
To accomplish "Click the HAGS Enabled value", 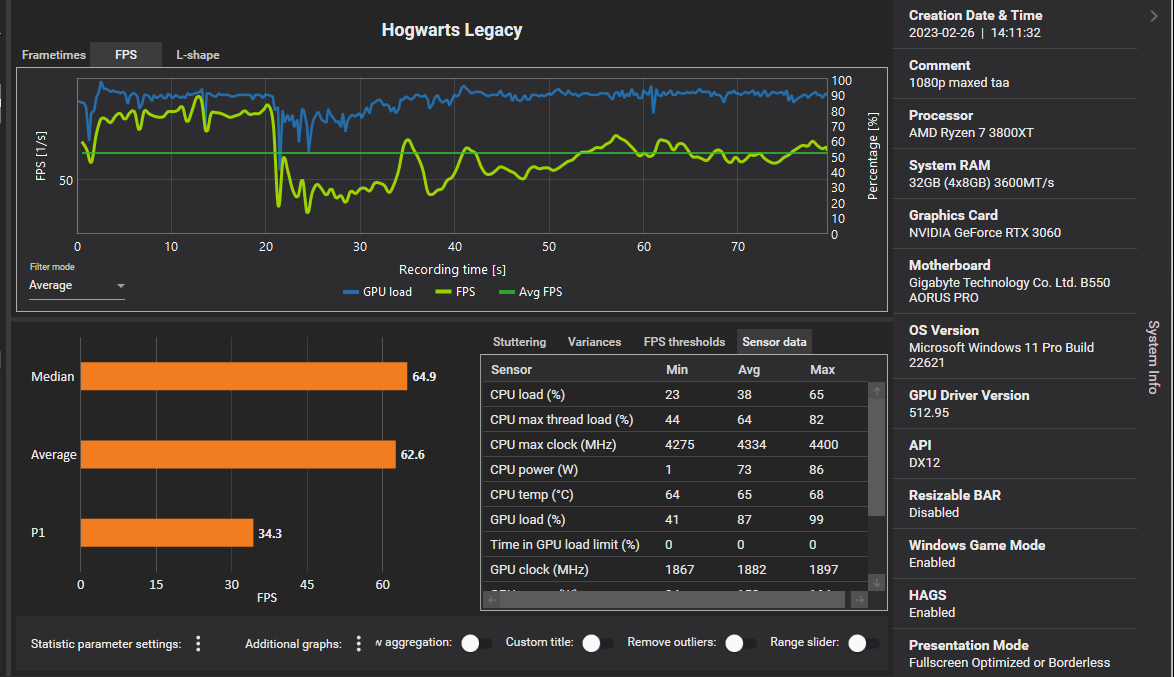I will tap(932, 613).
